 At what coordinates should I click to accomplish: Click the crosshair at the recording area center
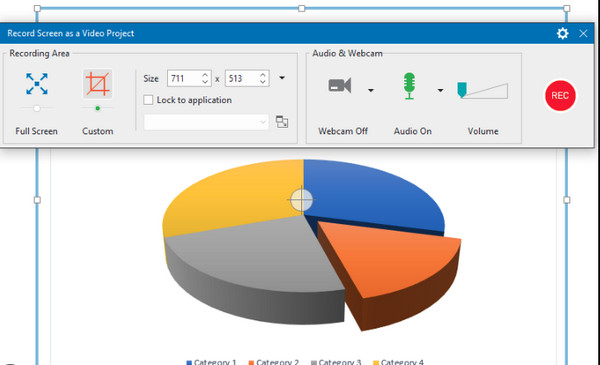[302, 200]
